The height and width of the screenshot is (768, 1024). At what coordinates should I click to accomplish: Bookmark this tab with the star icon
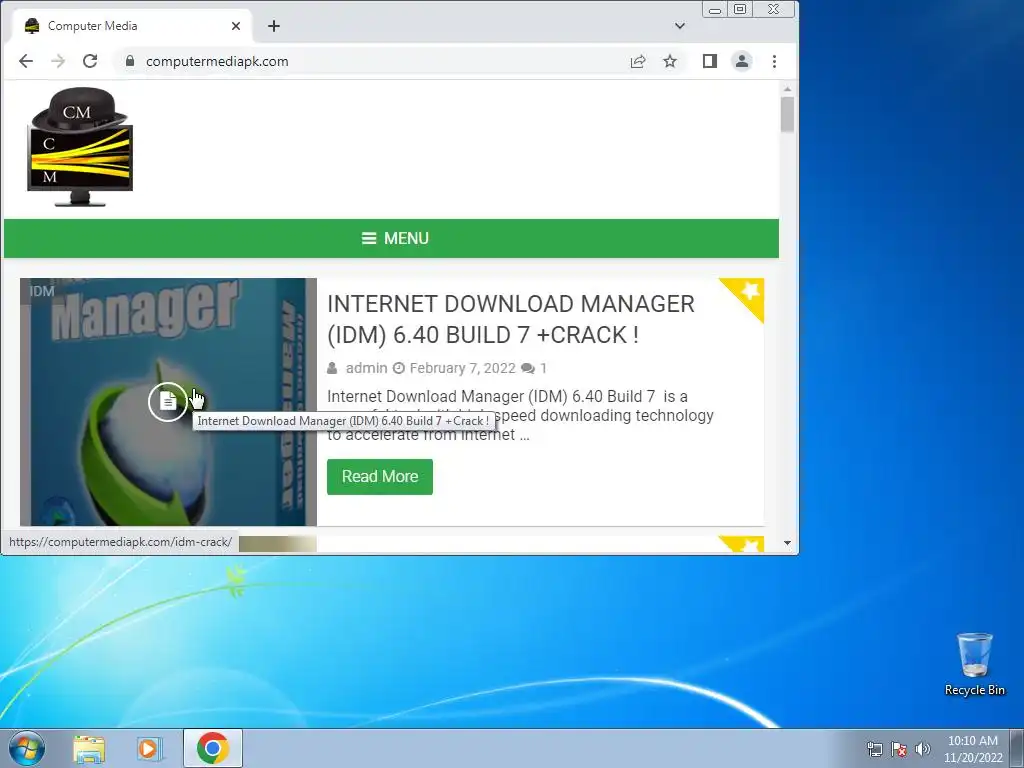coord(670,61)
